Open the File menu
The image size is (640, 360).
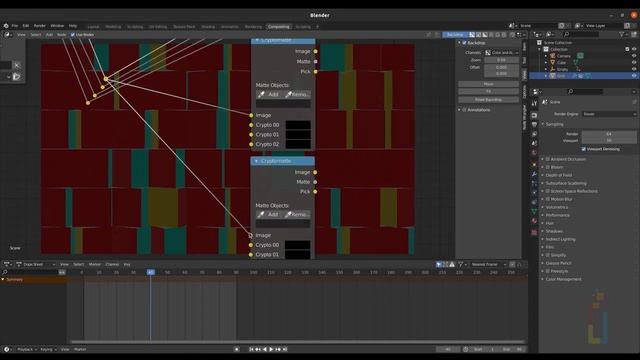(x=15, y=26)
